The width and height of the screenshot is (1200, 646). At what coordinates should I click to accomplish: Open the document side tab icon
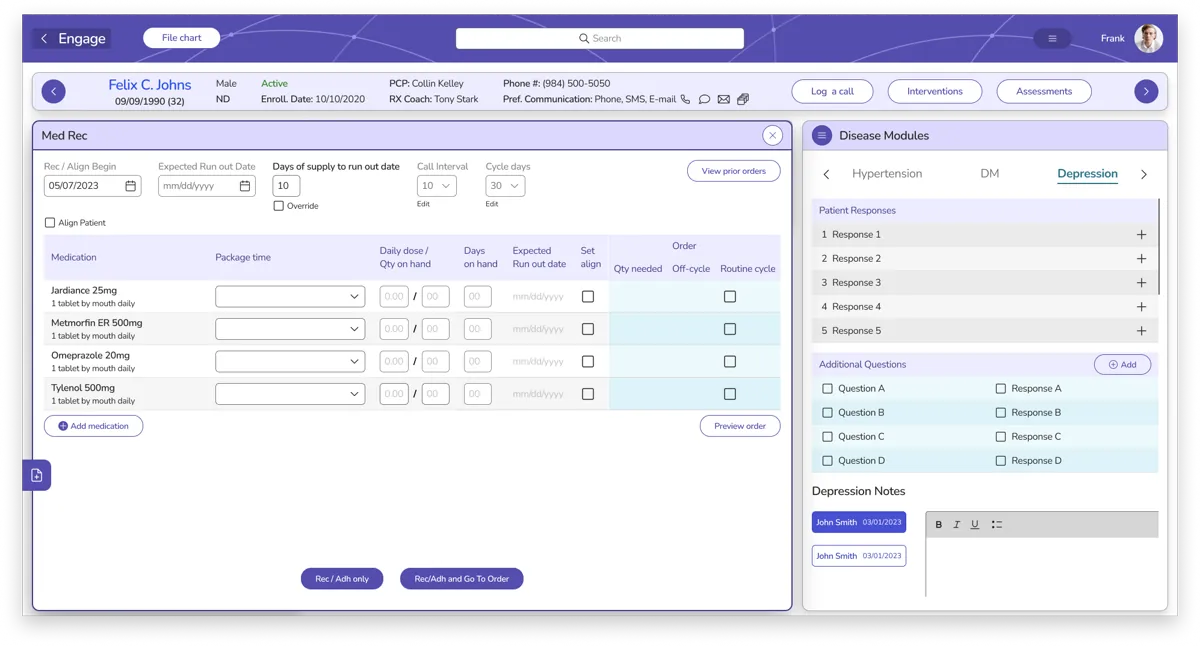(37, 475)
